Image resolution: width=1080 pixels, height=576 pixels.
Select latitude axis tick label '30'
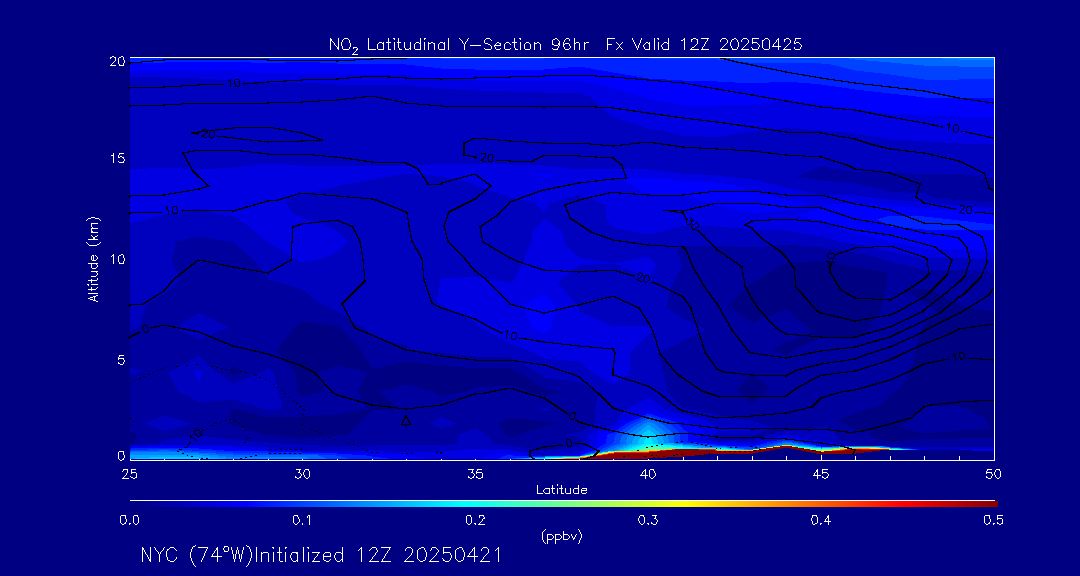pyautogui.click(x=302, y=473)
